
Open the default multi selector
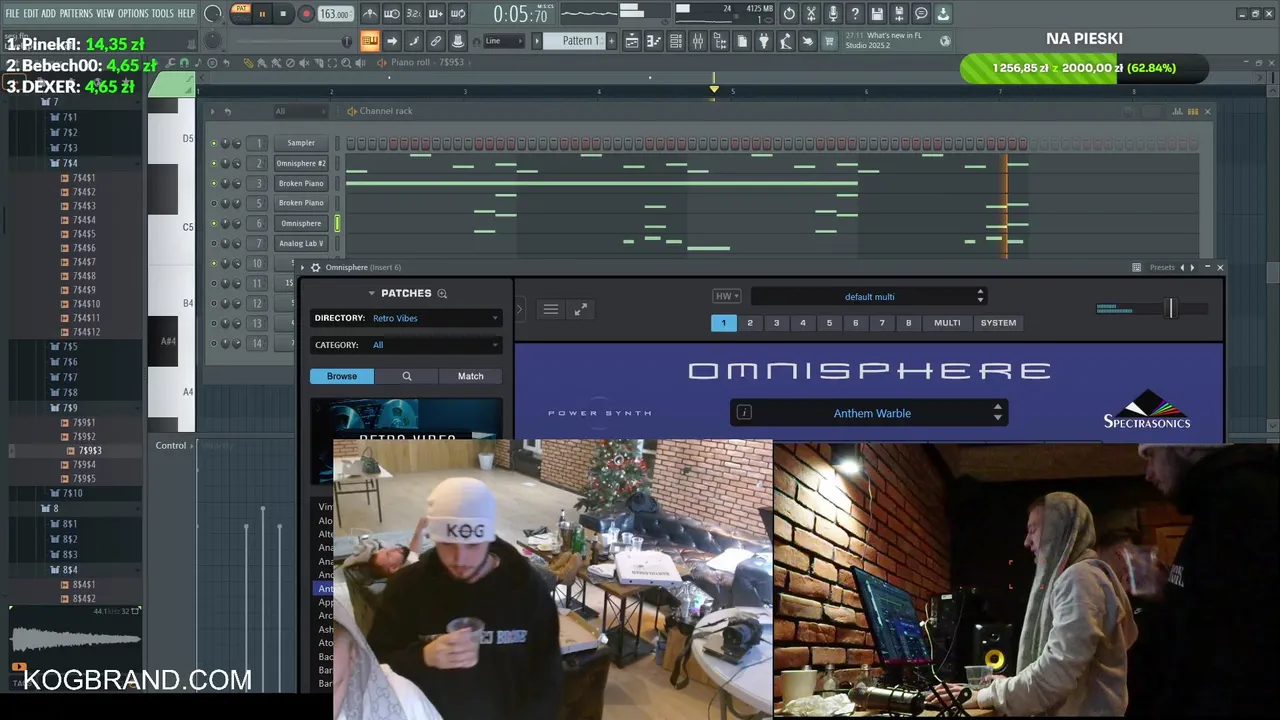point(869,296)
